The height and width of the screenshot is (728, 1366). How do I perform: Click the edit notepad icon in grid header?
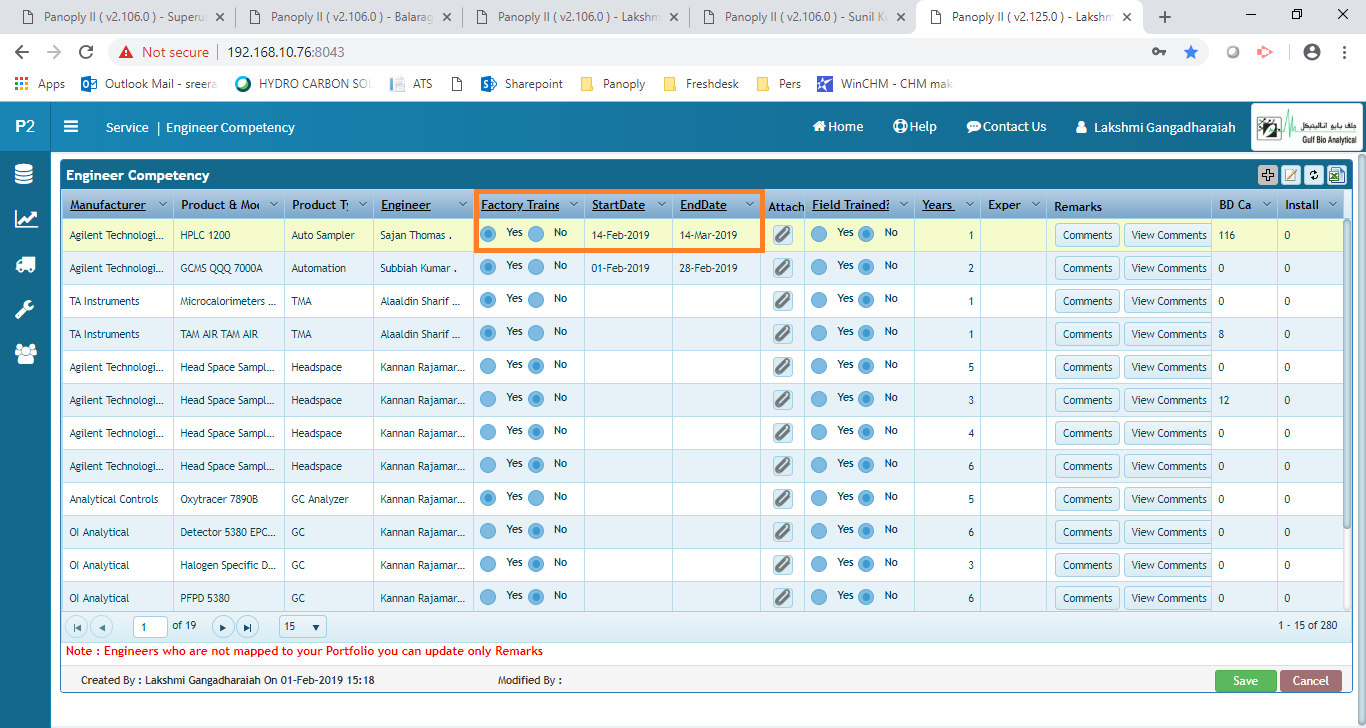tap(1291, 175)
